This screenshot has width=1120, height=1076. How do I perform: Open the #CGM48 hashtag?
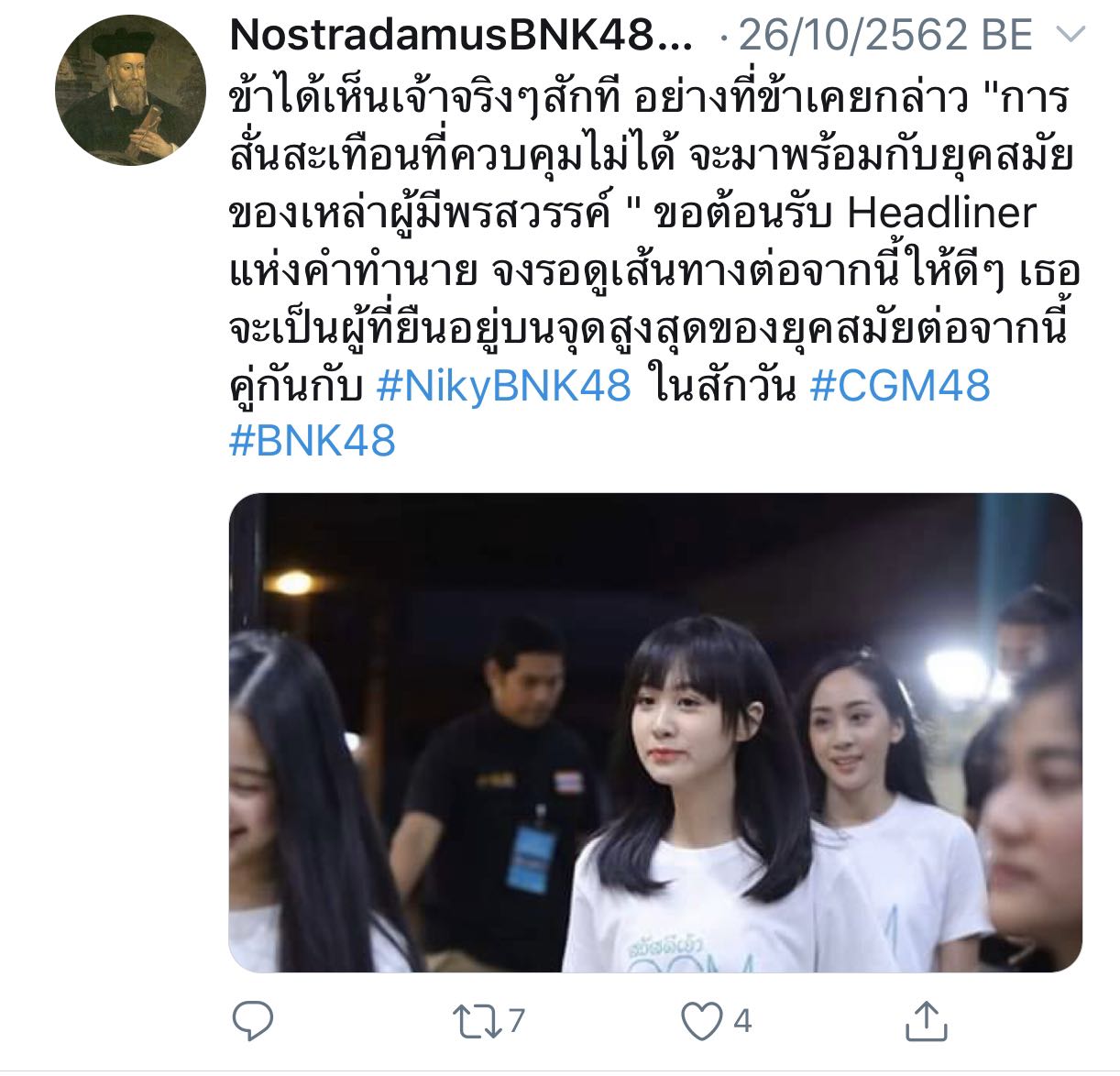[901, 384]
